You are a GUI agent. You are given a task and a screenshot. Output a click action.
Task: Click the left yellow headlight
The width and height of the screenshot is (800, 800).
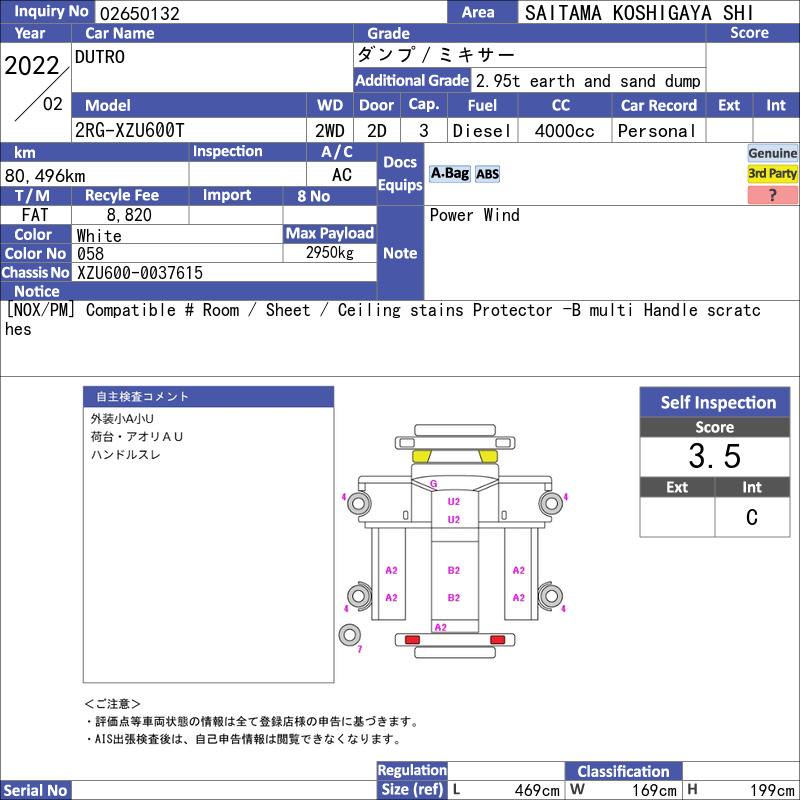[x=421, y=456]
